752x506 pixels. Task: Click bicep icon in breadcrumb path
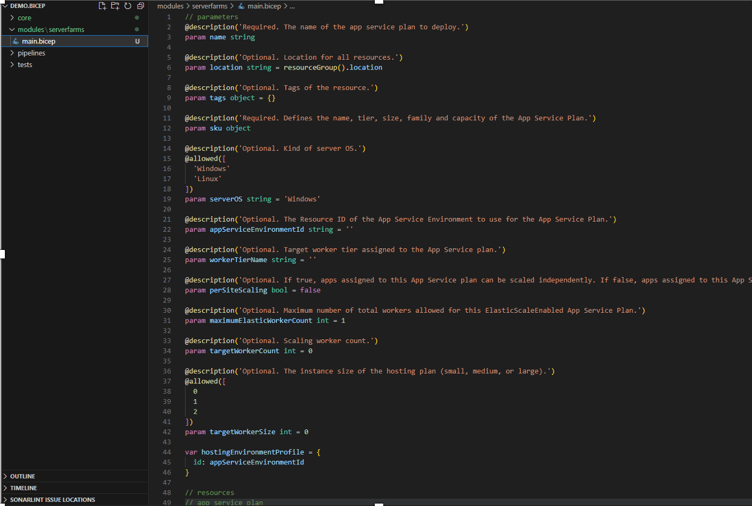(x=241, y=6)
